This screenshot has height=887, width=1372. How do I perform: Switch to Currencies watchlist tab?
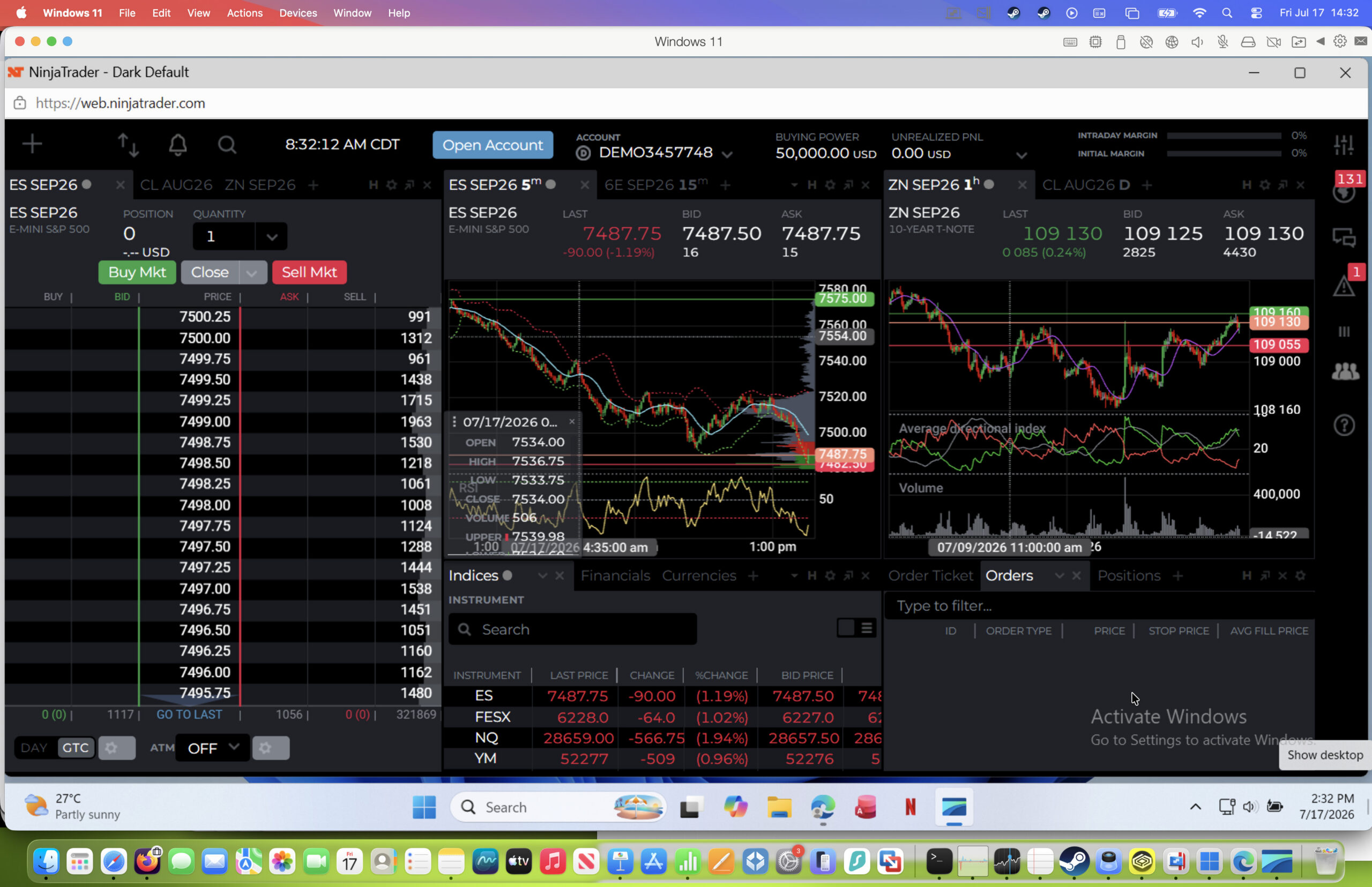[x=699, y=576]
